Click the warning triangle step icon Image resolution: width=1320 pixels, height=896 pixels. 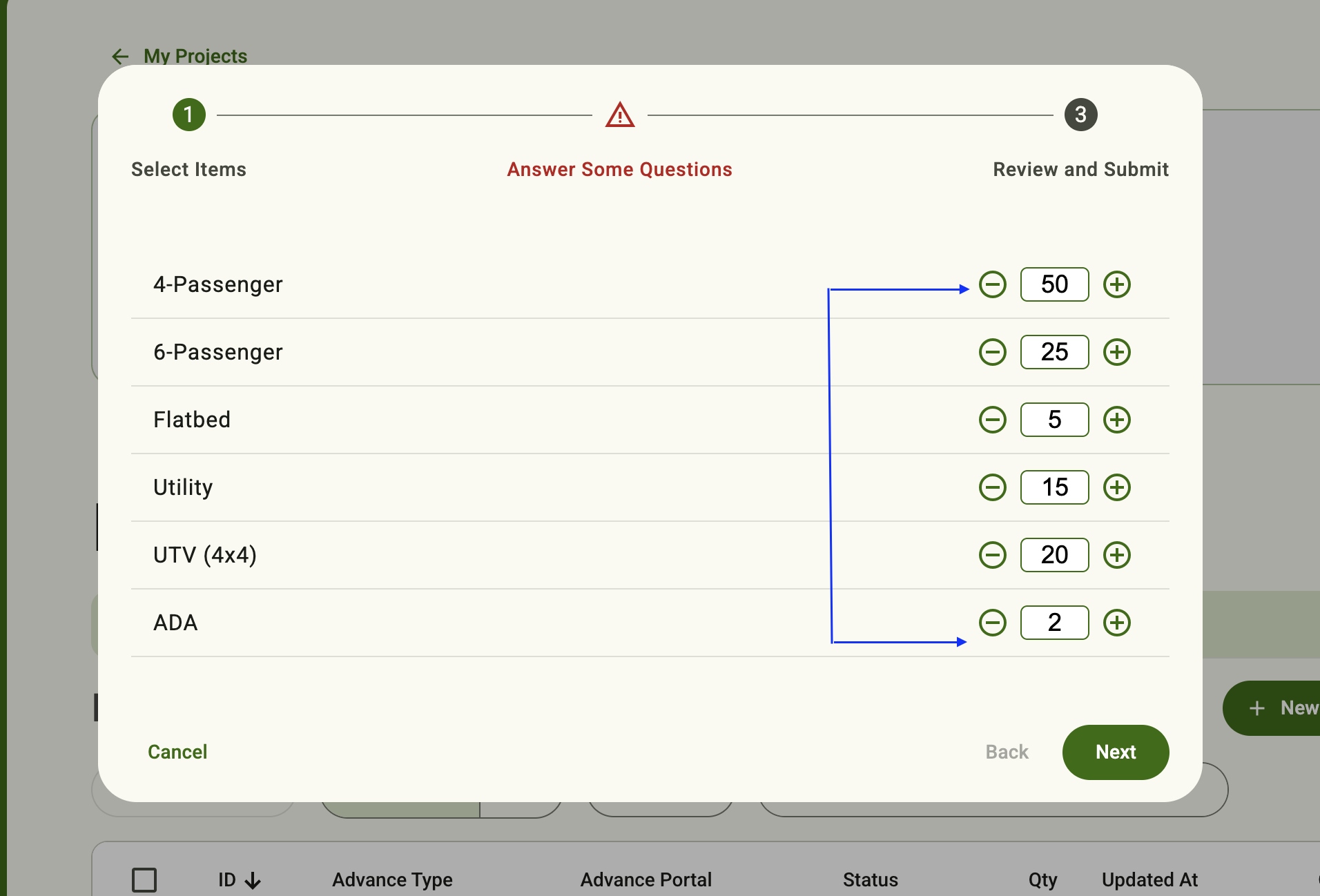[620, 115]
